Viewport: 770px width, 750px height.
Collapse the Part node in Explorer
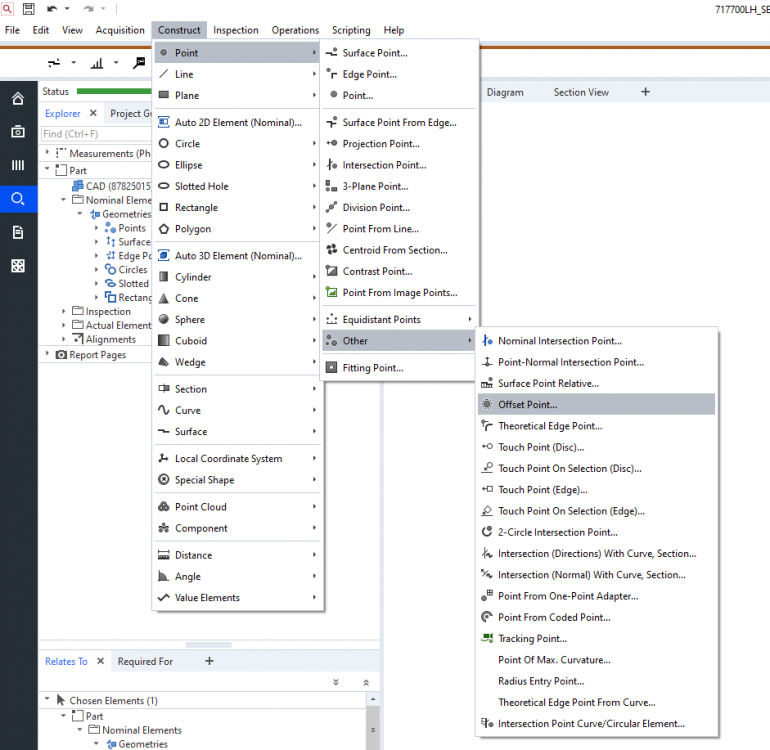[x=48, y=171]
